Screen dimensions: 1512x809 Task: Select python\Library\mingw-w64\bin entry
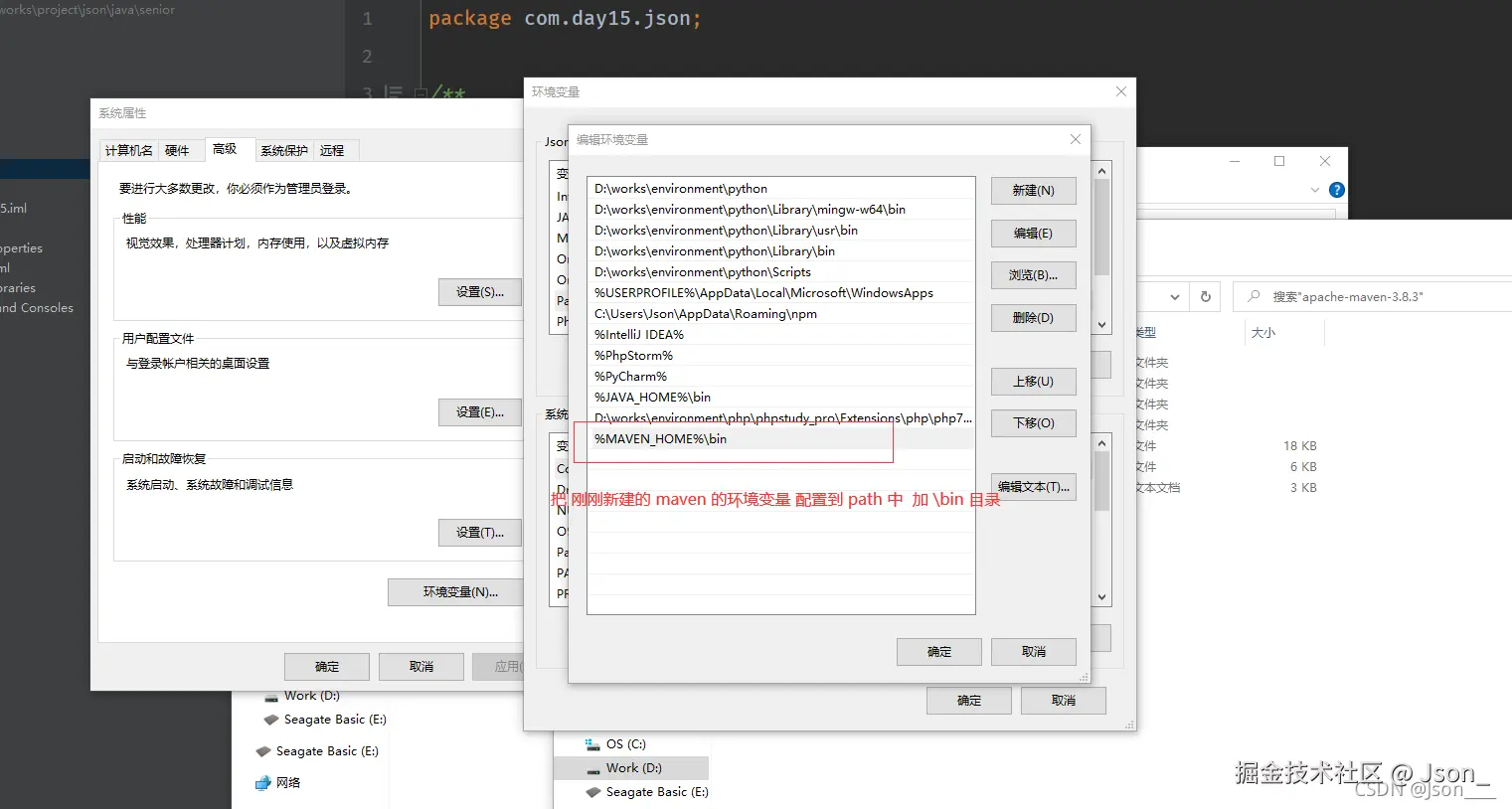[780, 210]
